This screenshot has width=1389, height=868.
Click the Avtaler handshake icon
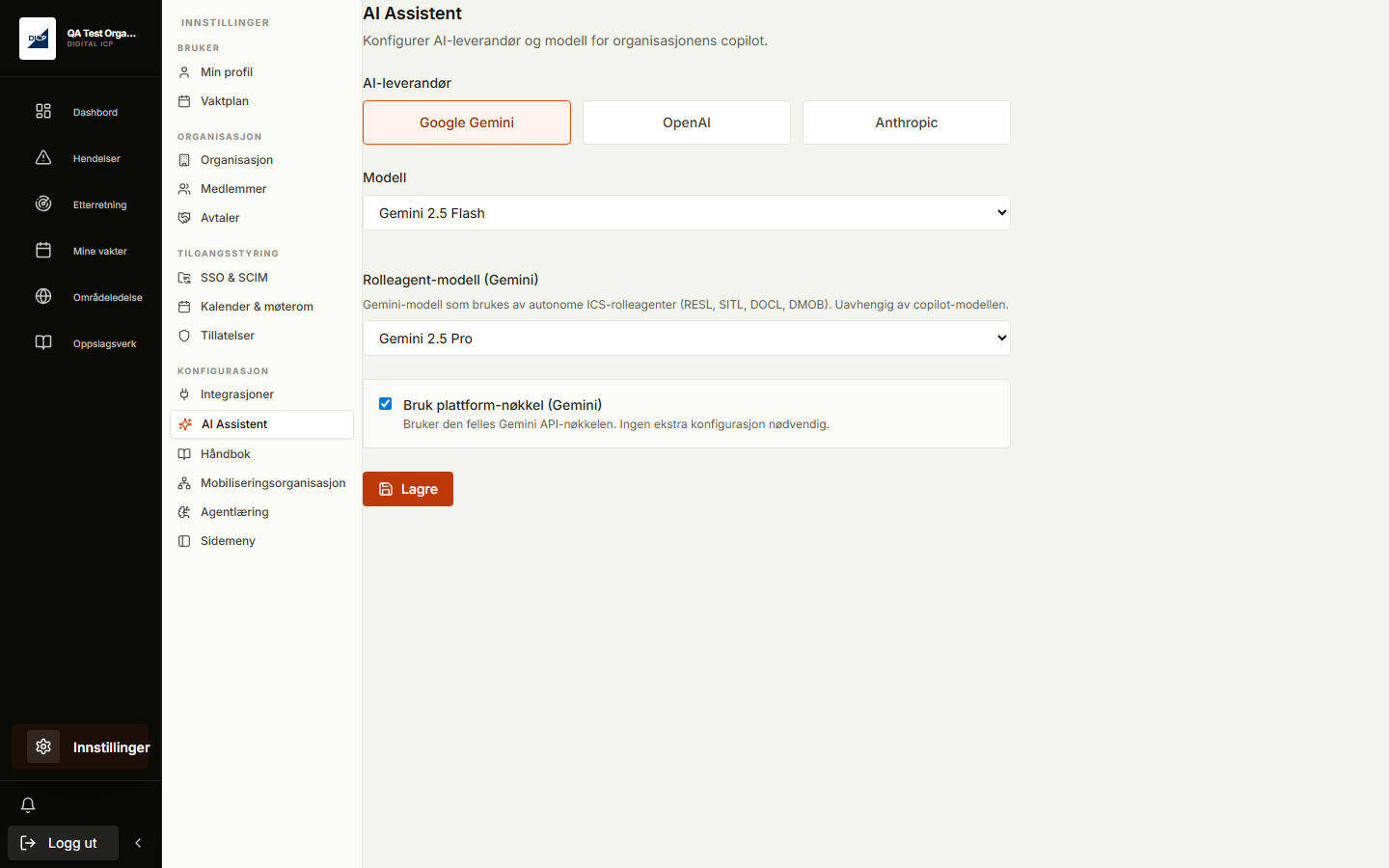tap(184, 218)
